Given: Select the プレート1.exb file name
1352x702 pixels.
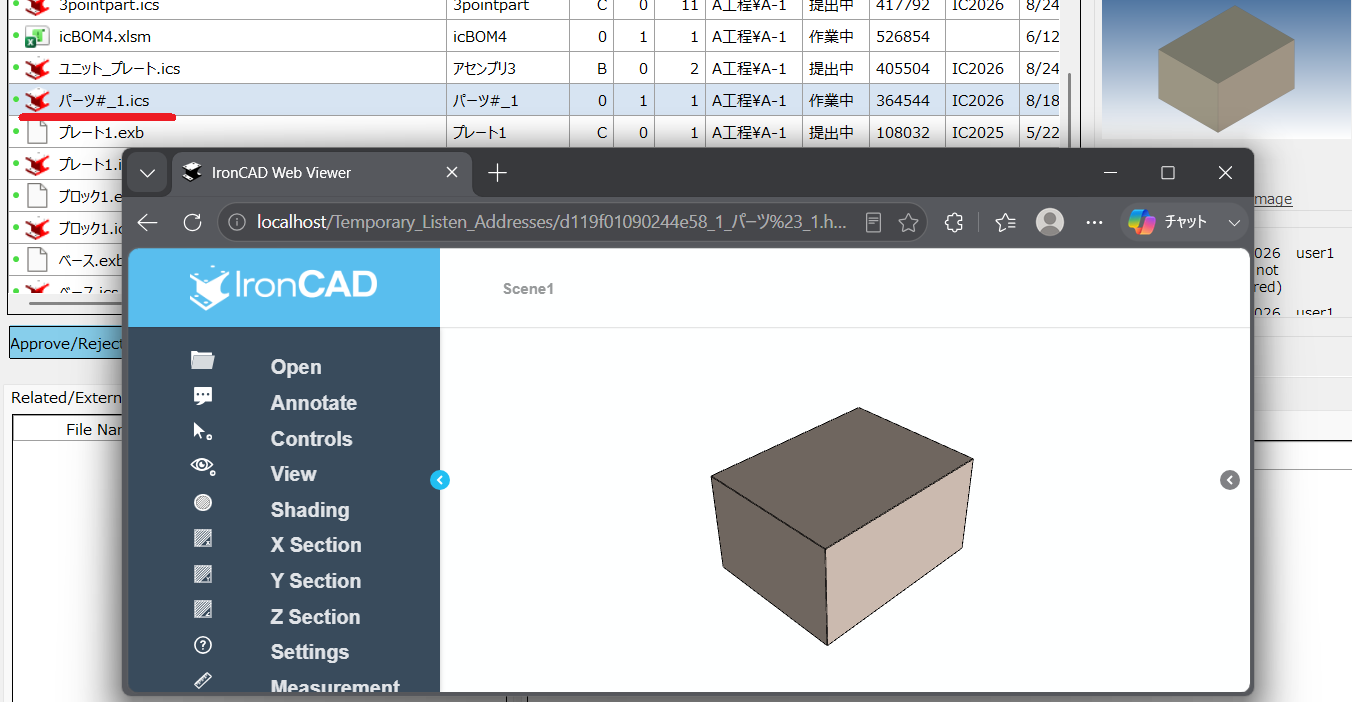Looking at the screenshot, I should click(x=101, y=132).
